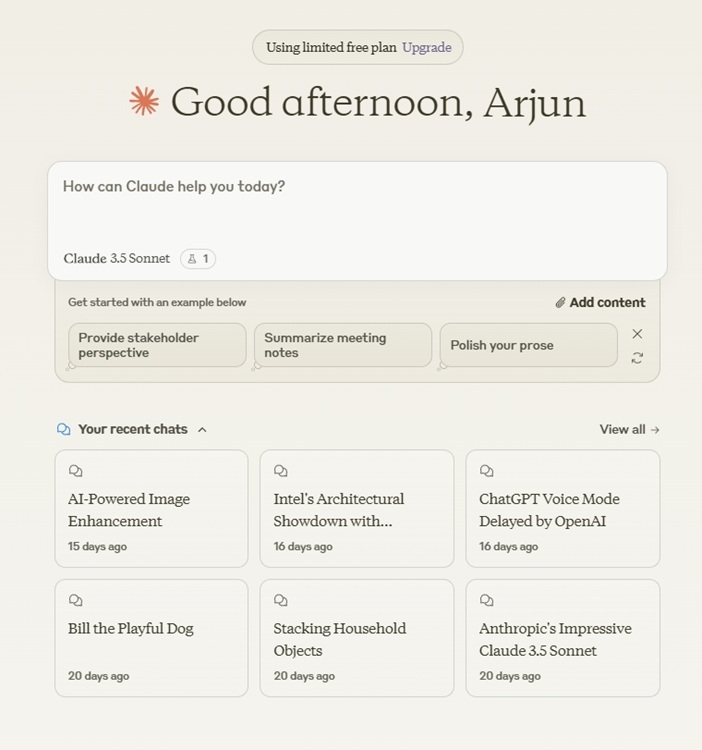Select the Provide stakeholder perspective example
This screenshot has width=702, height=750.
[157, 345]
